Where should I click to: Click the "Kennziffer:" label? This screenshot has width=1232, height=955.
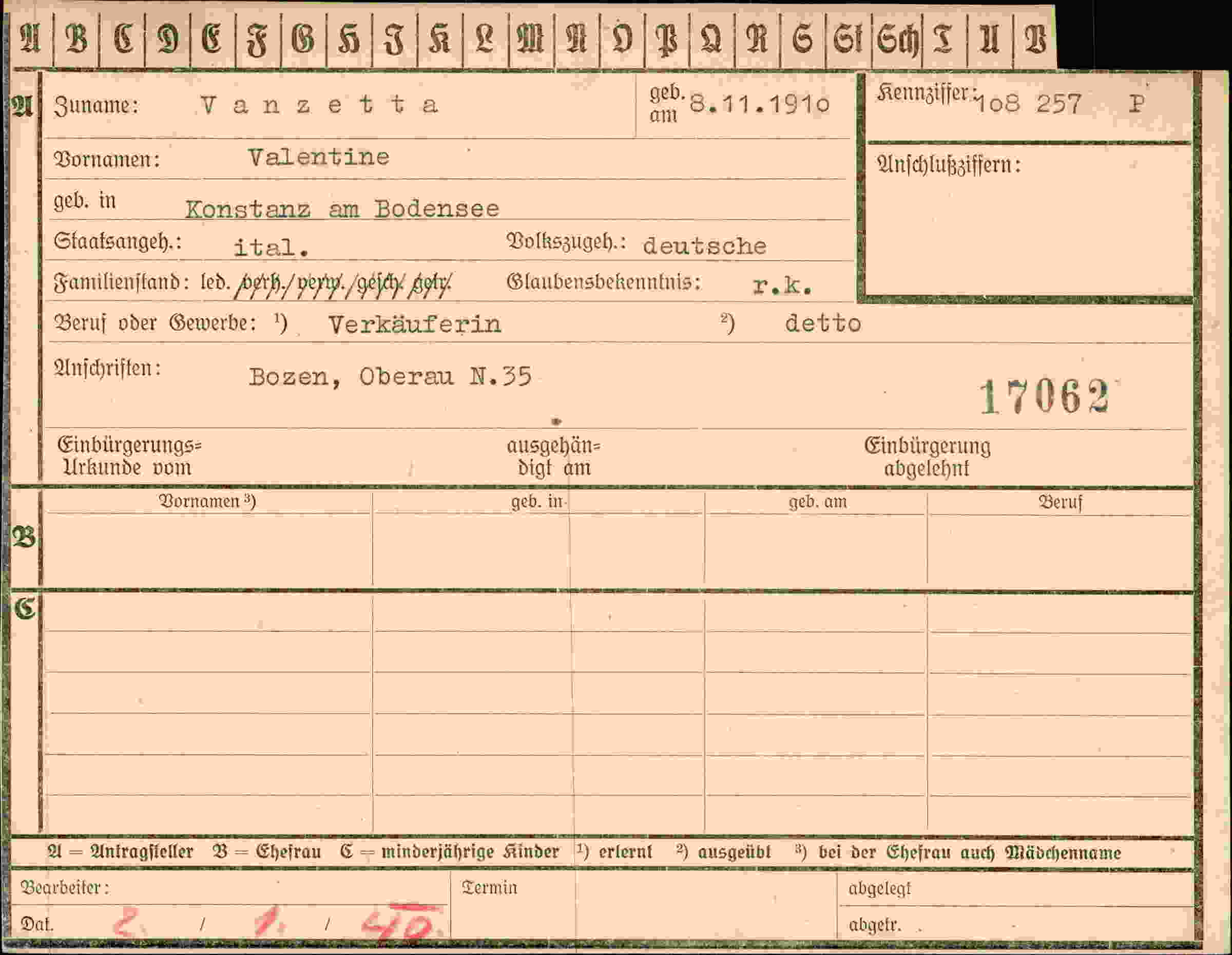[x=926, y=94]
